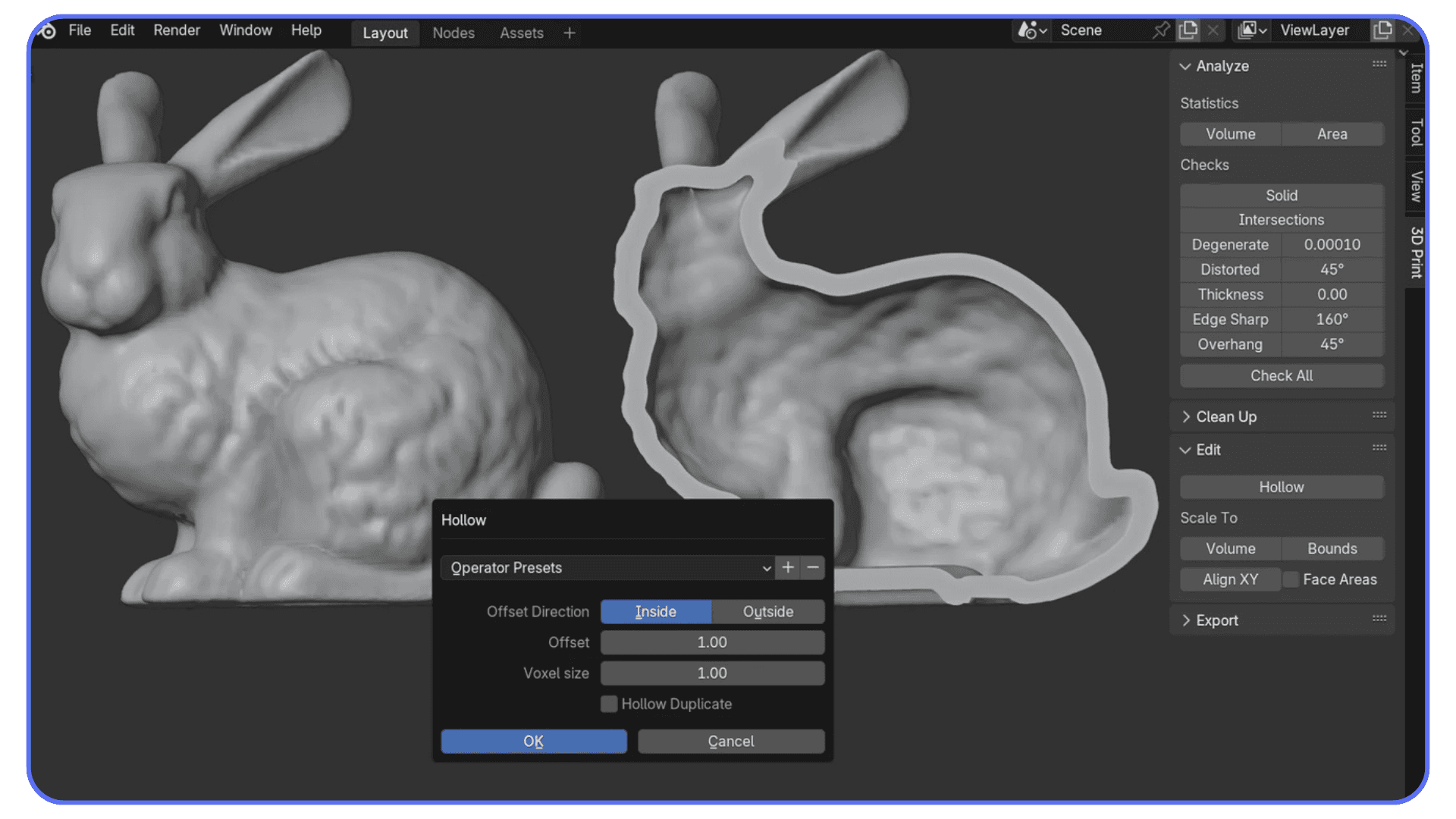Open the View sidebar tab
The width and height of the screenshot is (1456, 819).
coord(1416,187)
